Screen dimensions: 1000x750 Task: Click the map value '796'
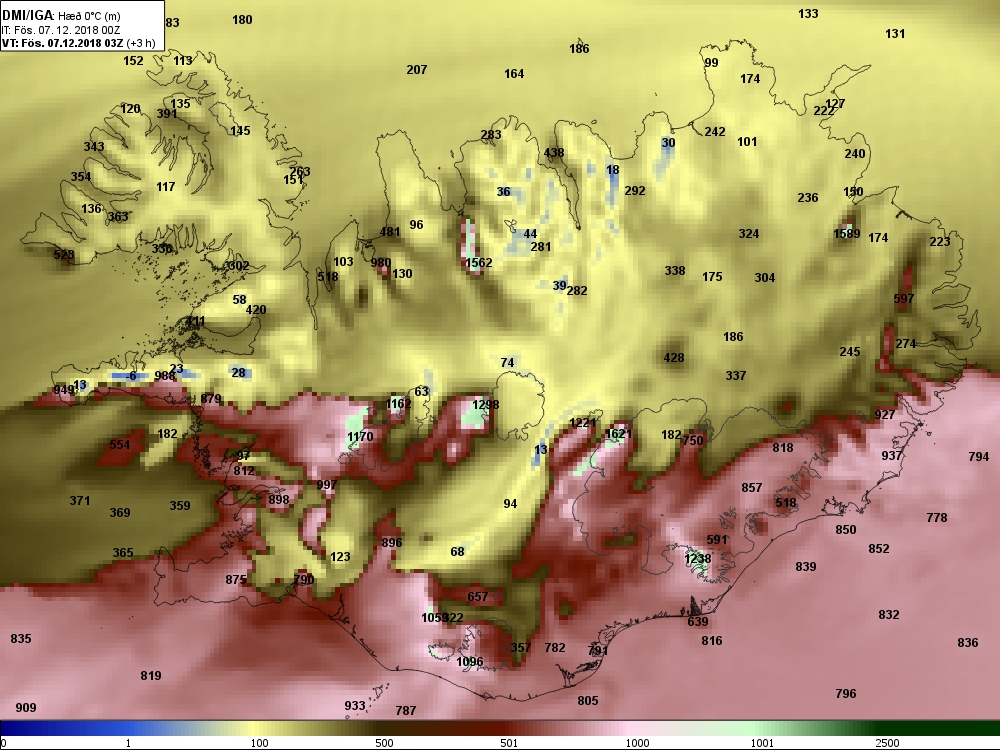[846, 694]
